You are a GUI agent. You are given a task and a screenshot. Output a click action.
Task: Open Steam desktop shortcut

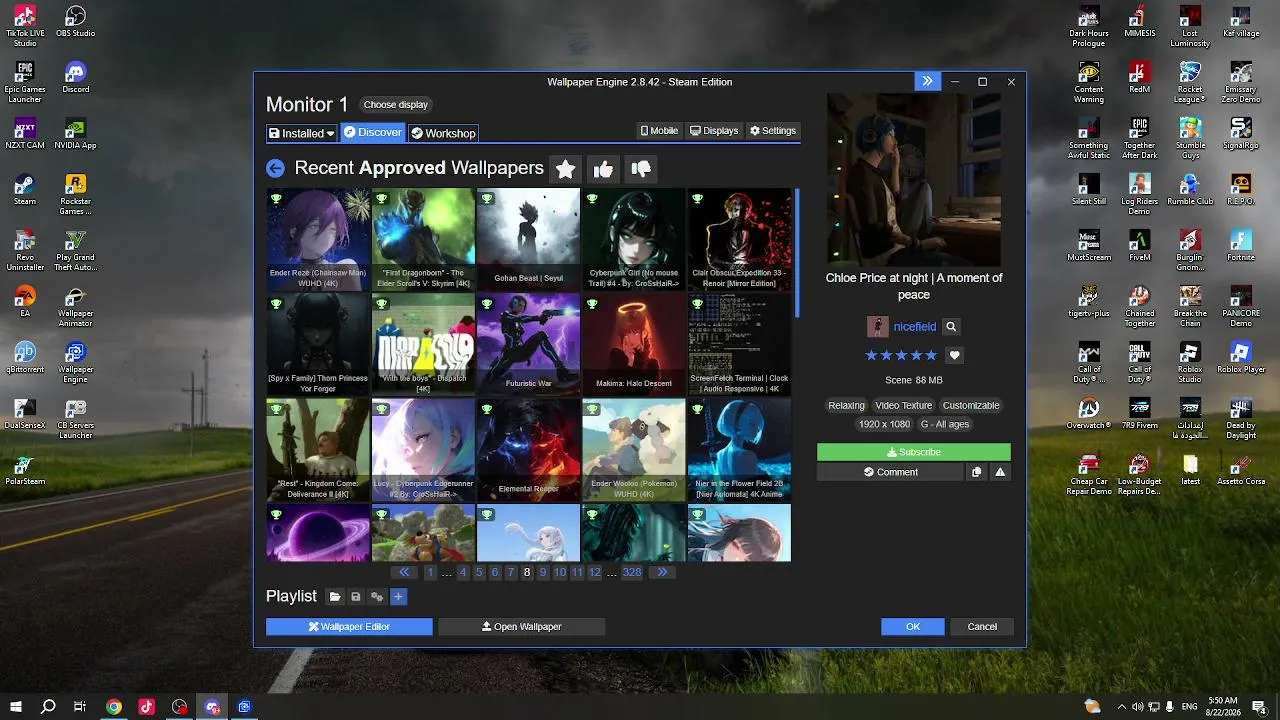pos(25,189)
